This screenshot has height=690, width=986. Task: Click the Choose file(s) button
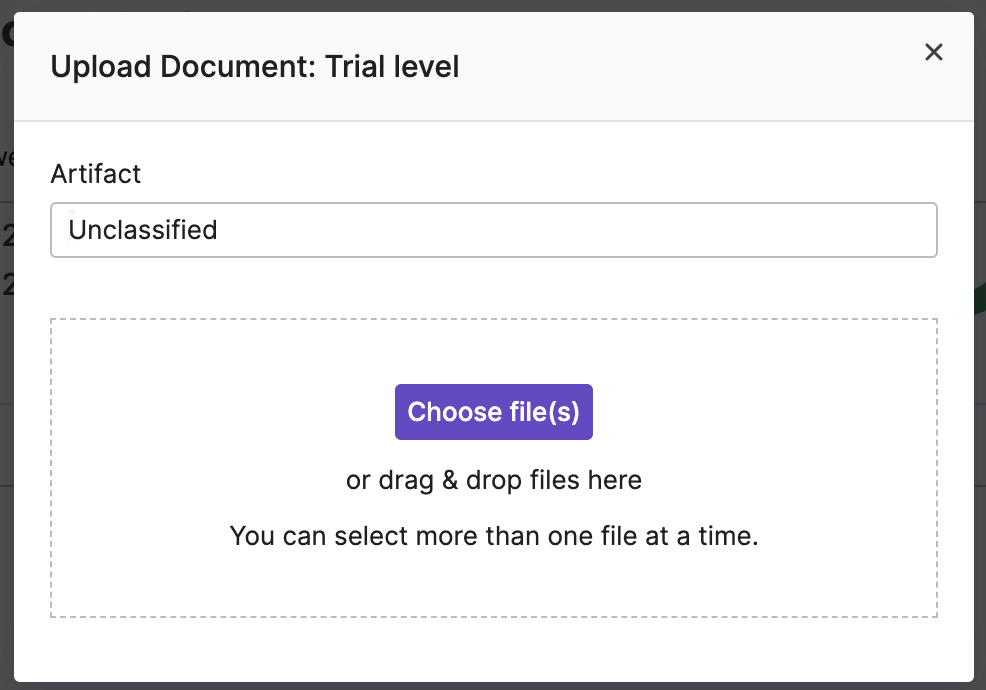click(x=494, y=412)
